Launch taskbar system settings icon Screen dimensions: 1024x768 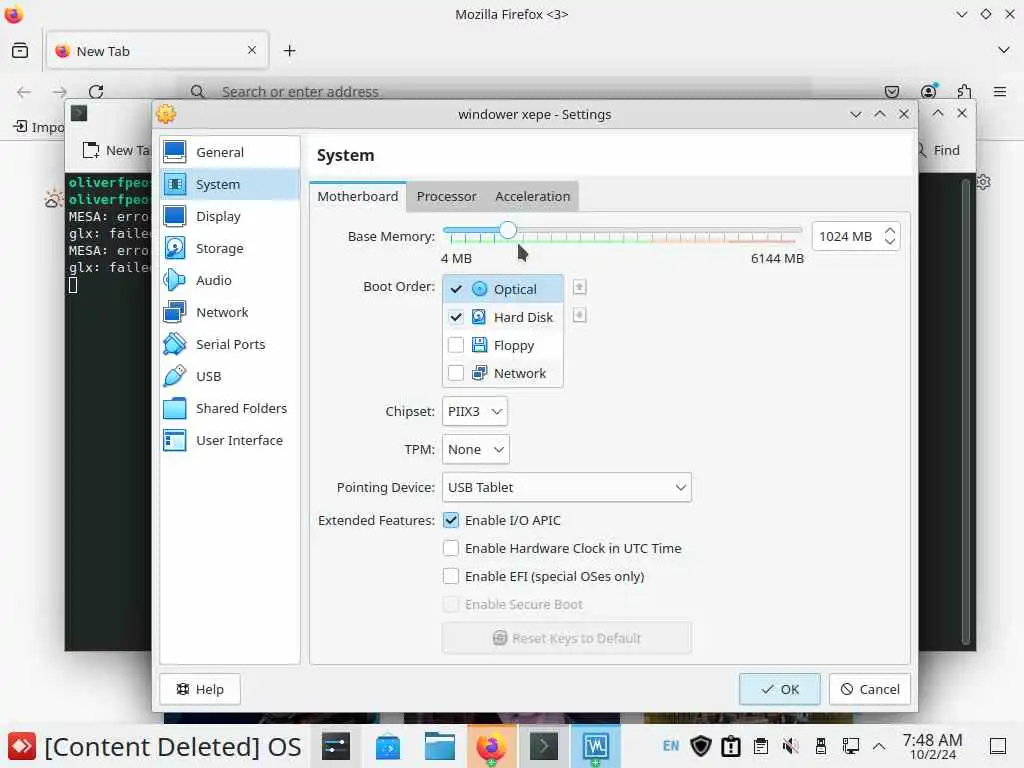(x=336, y=746)
